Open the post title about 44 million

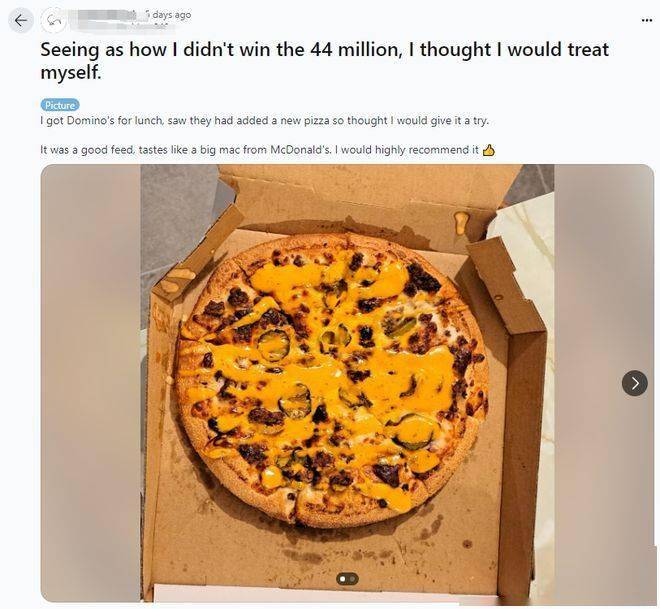point(324,61)
